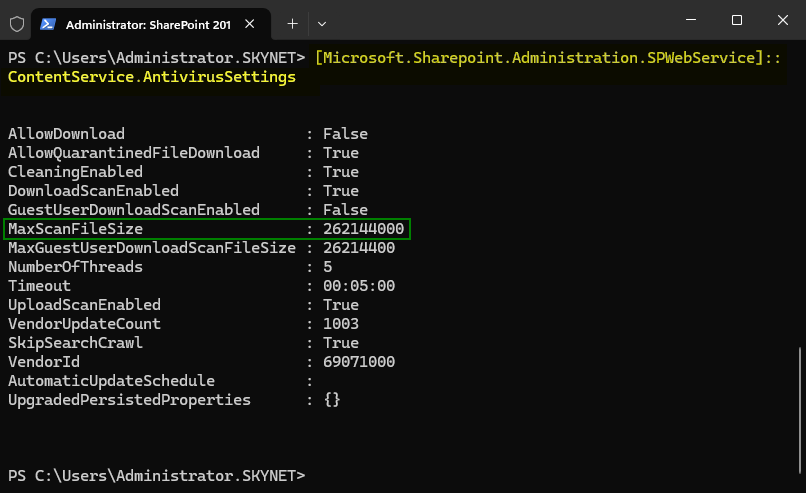Minimize the terminal window
This screenshot has height=493, width=806.
[x=691, y=20]
